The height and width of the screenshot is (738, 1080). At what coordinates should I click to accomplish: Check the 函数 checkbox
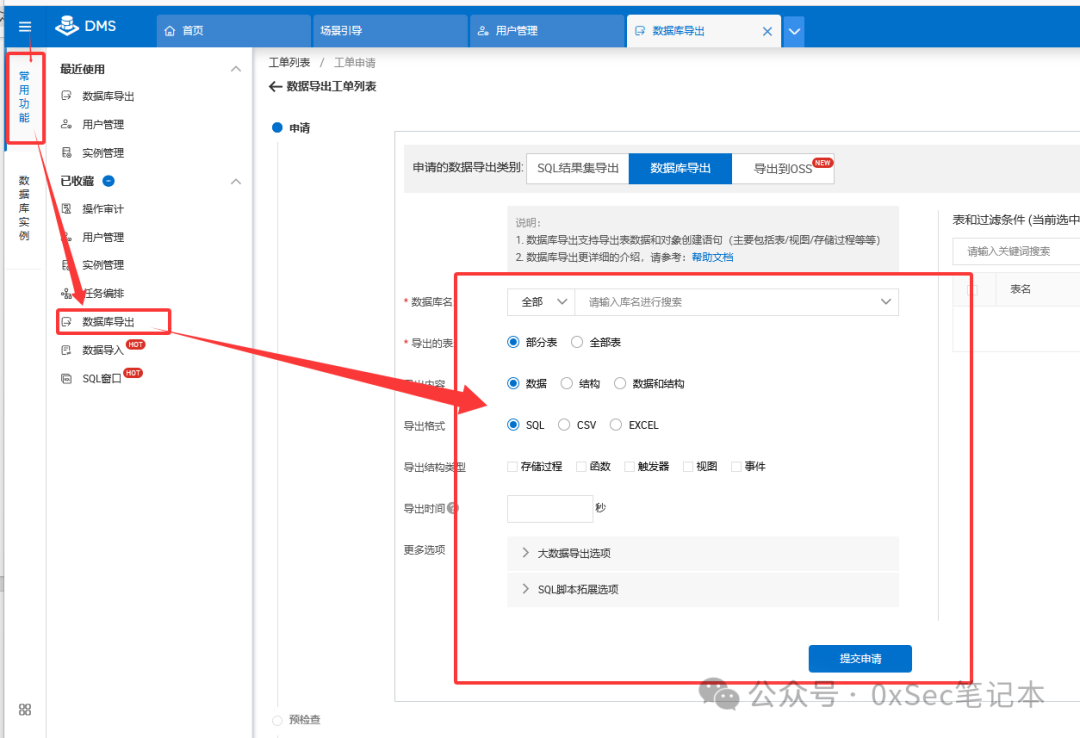coord(581,467)
